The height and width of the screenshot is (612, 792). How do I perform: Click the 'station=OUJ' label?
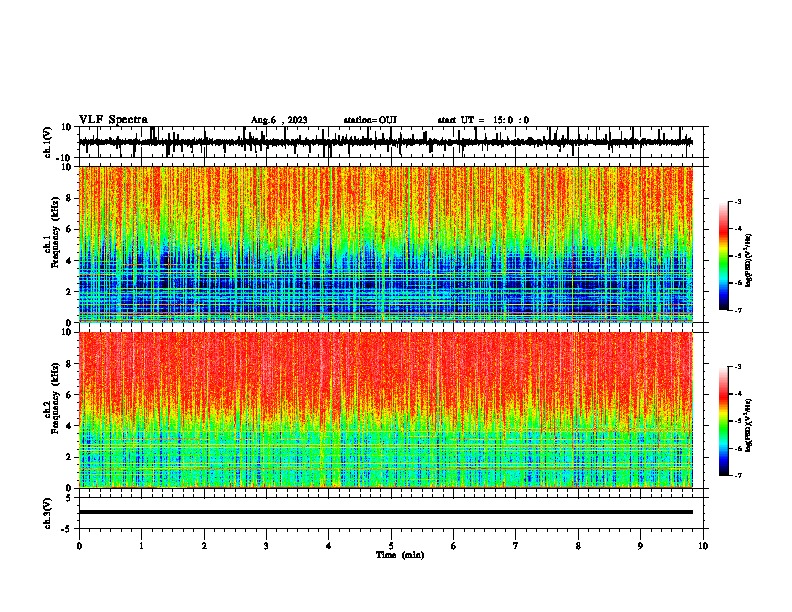coord(370,120)
